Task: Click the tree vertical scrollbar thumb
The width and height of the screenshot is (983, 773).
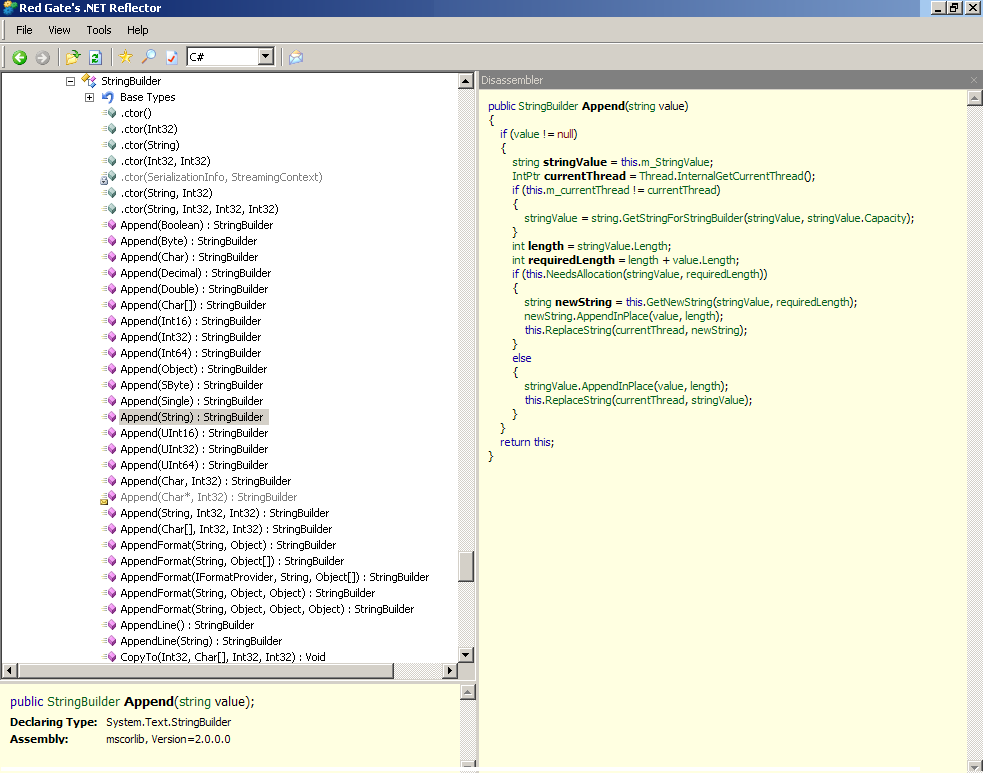Action: 466,566
